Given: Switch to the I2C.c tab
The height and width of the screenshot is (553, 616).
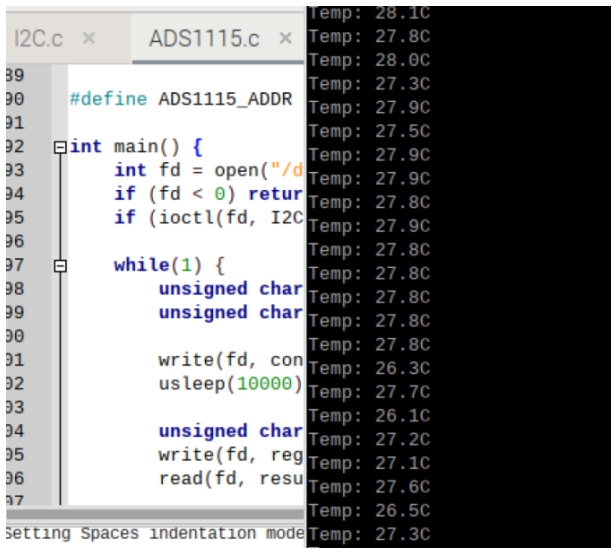Looking at the screenshot, I should point(38,38).
